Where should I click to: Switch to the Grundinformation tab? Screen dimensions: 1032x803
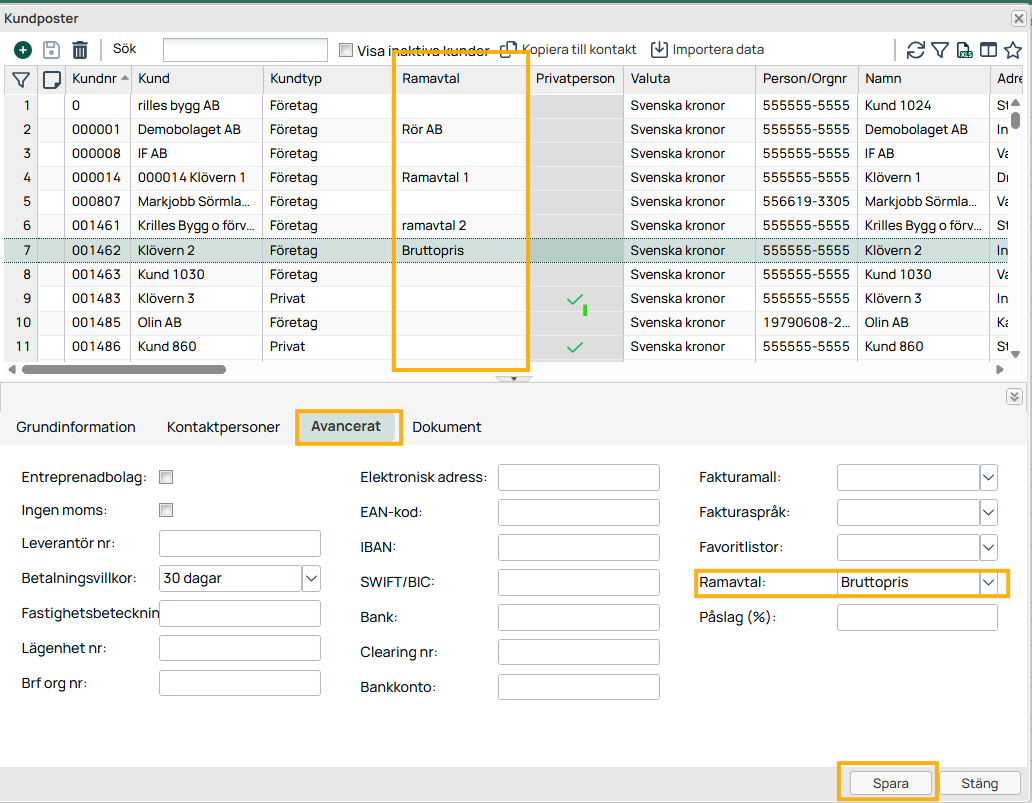click(x=76, y=427)
